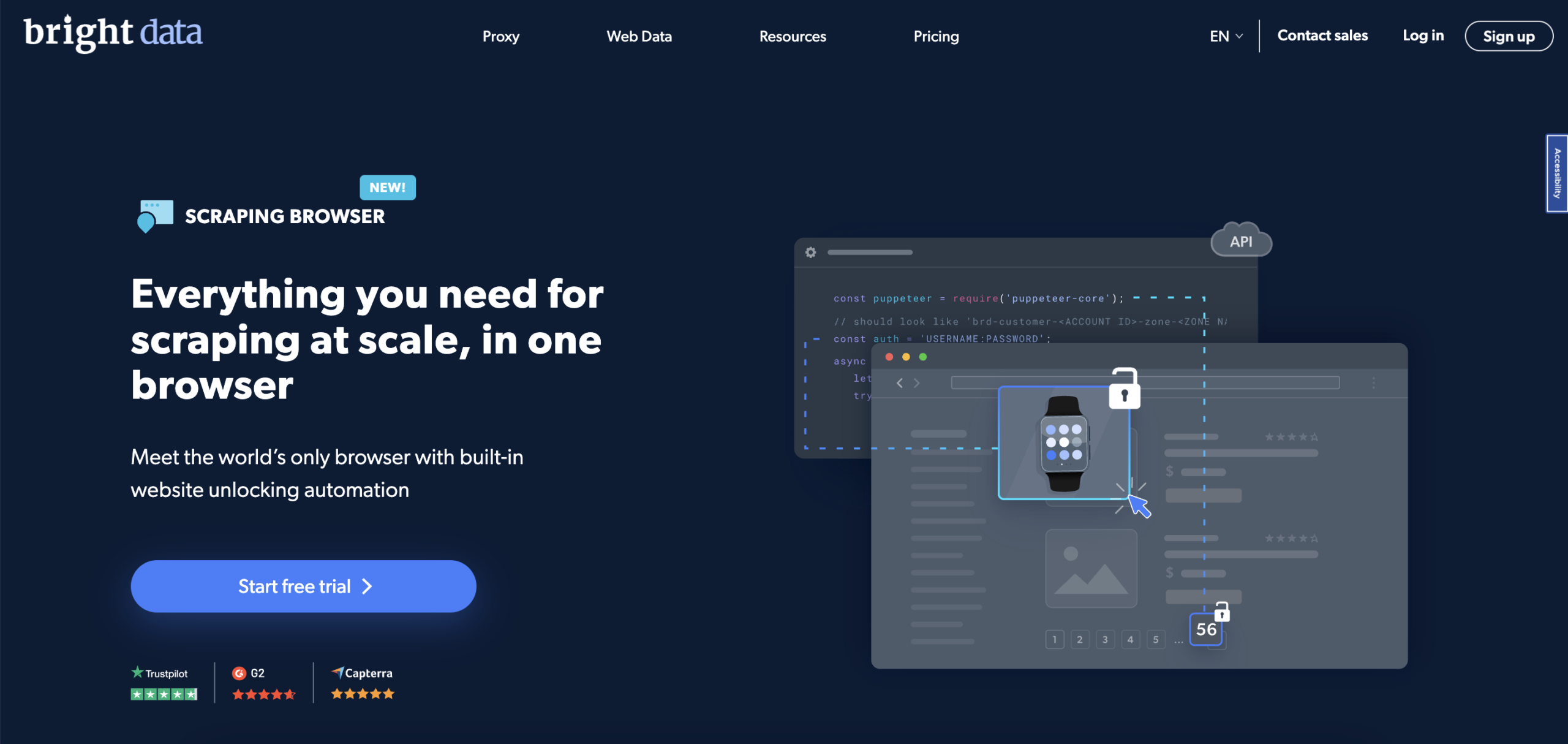
Task: Open the Web Data menu item
Action: [639, 35]
